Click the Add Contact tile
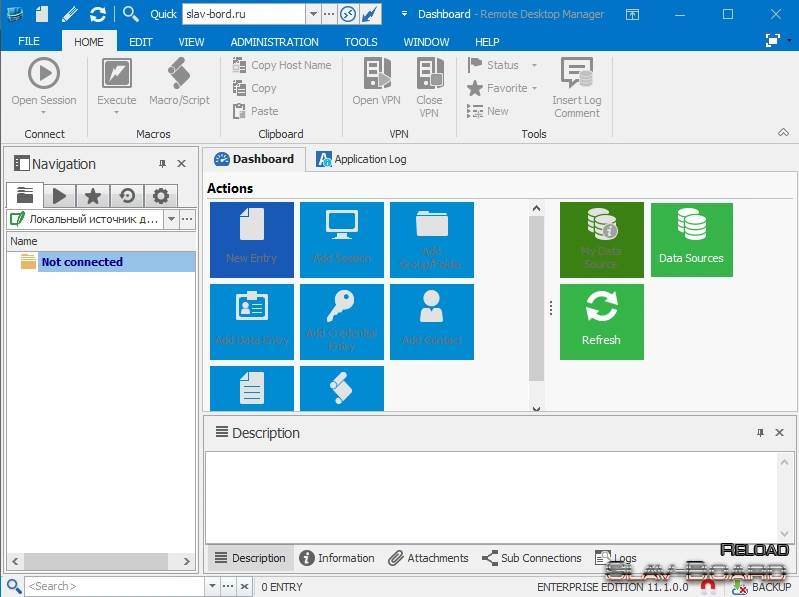Screen dimensions: 799x597 click(432, 322)
